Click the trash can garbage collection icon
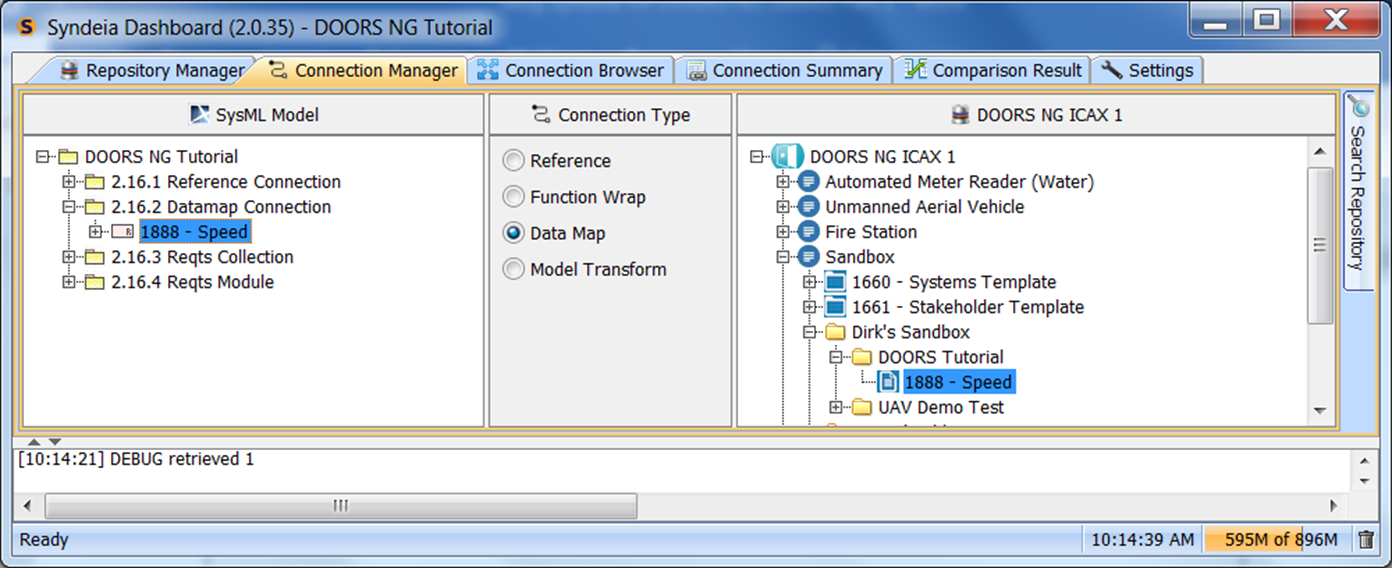 1366,540
